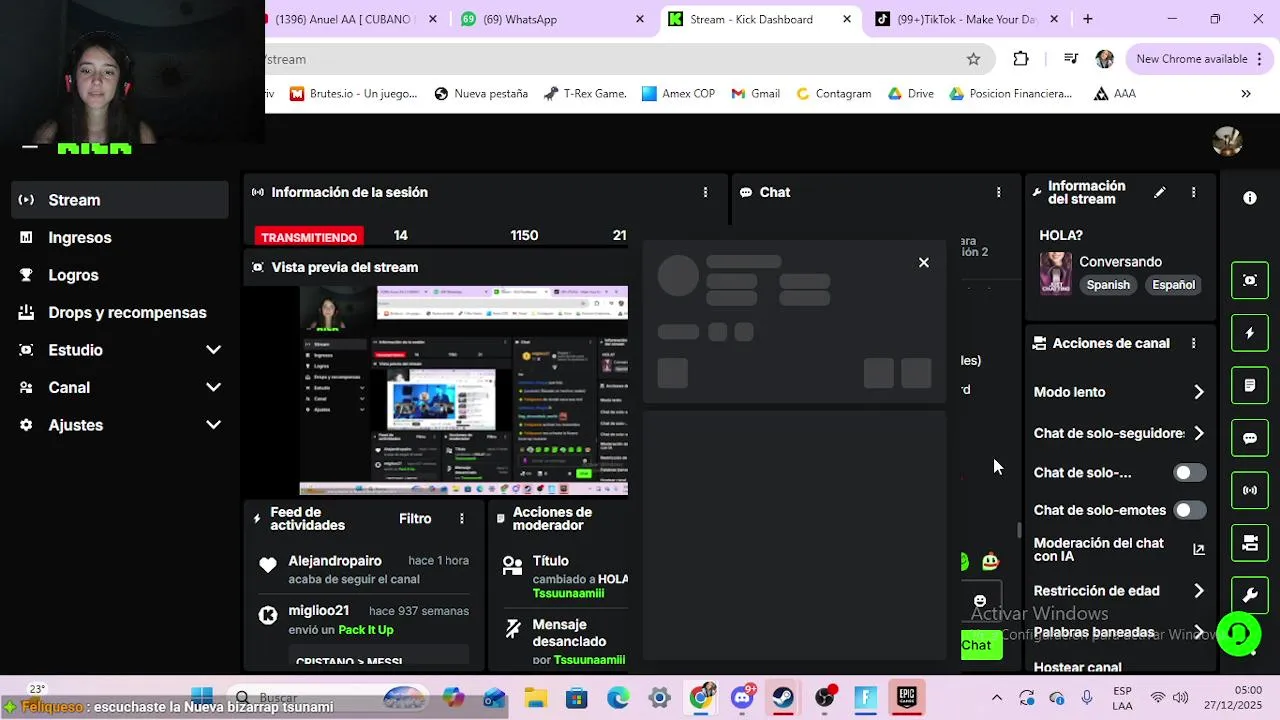Open Acciones de canal three-dot menu

(1193, 343)
